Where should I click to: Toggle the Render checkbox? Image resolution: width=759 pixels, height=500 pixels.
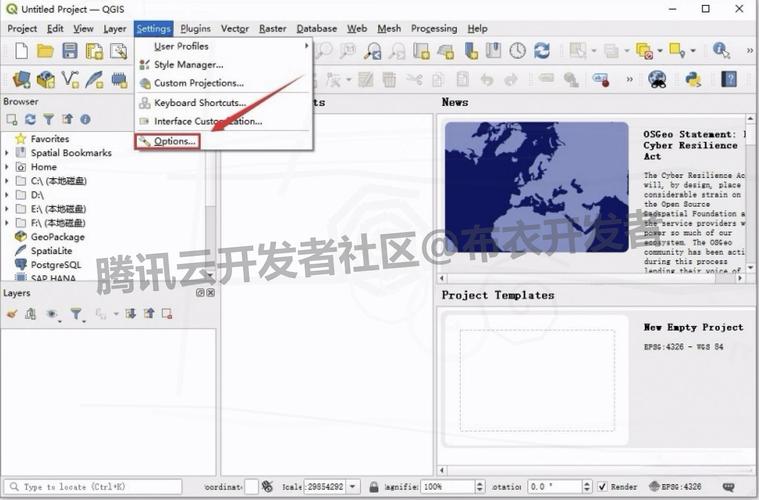(x=602, y=486)
